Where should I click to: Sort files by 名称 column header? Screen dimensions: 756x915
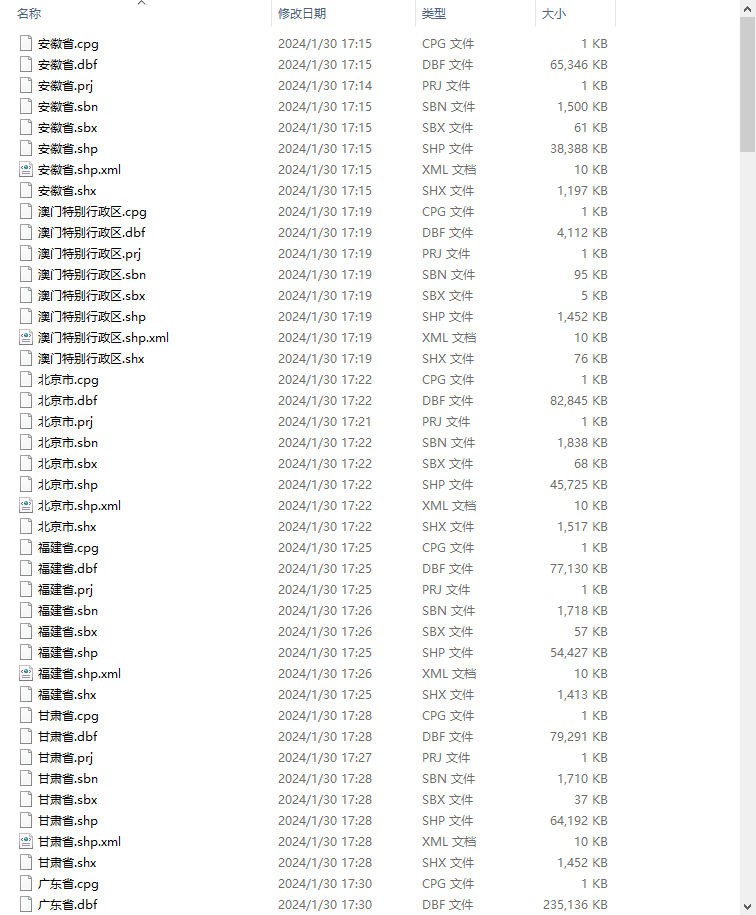29,13
